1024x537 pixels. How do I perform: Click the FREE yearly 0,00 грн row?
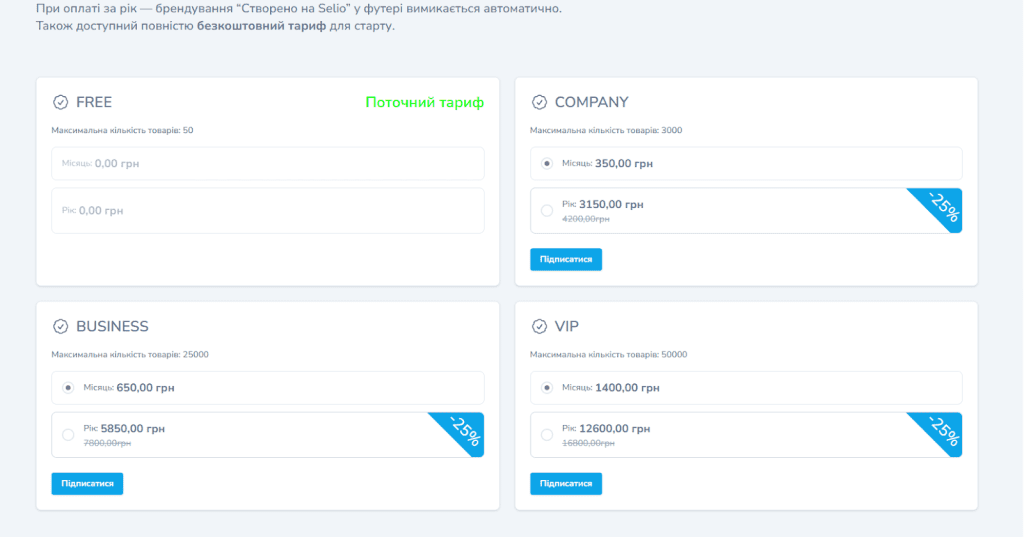pyautogui.click(x=267, y=211)
